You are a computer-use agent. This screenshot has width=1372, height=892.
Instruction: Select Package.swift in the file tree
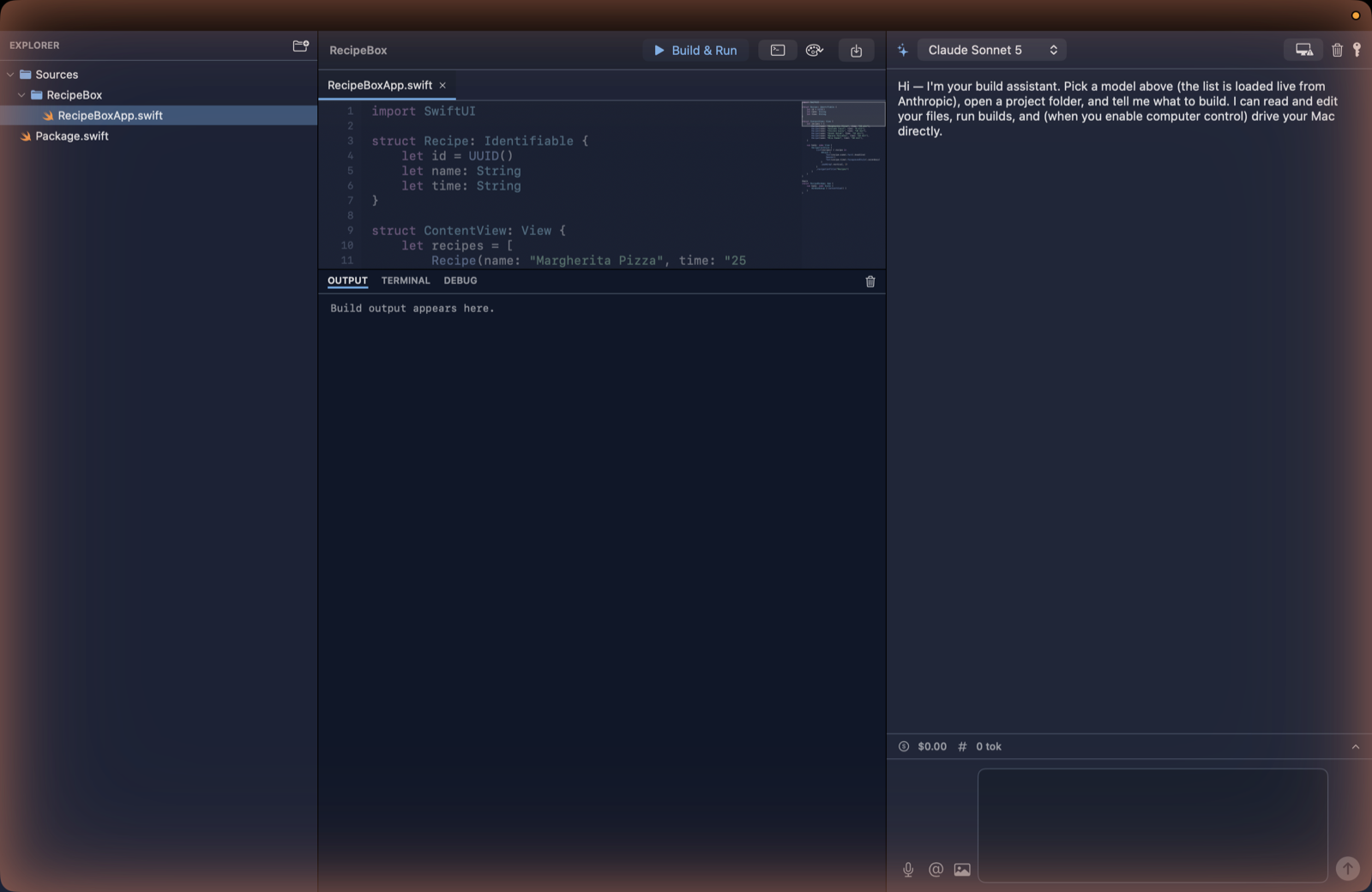159,136
